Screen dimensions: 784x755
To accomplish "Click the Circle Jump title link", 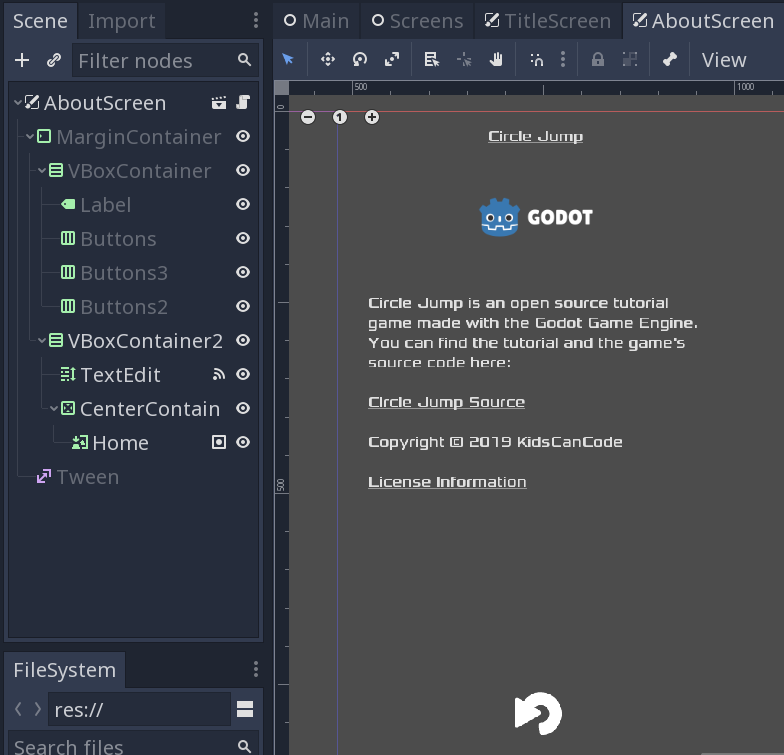I will [536, 136].
